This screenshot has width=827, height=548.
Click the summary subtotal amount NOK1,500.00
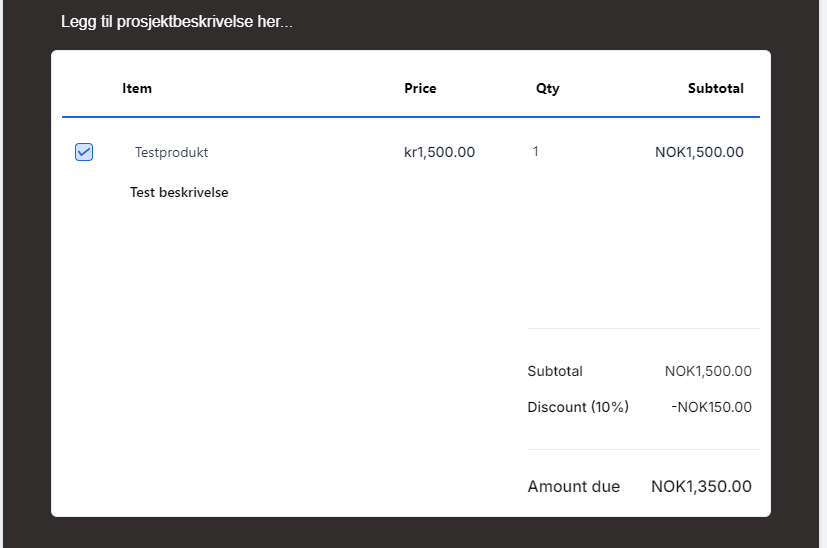click(708, 371)
